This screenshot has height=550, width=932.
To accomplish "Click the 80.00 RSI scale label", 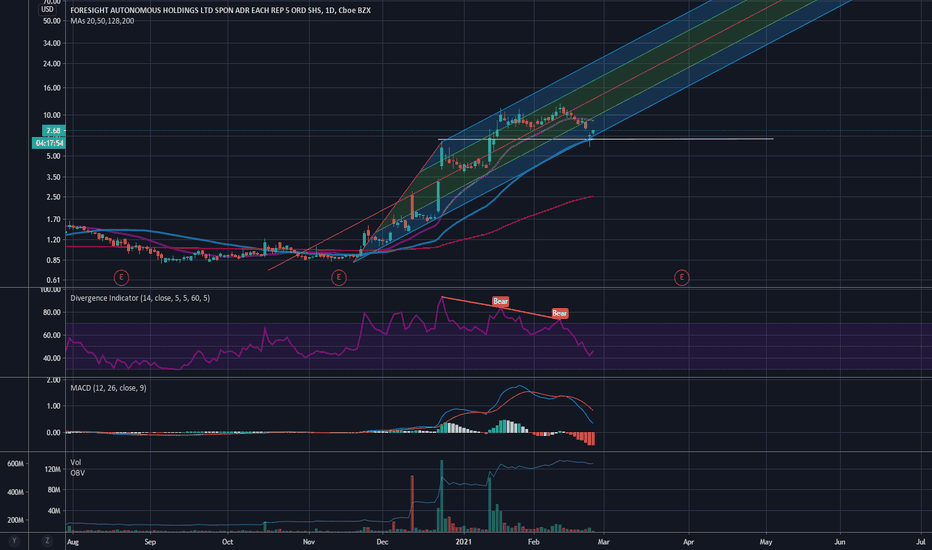I will [x=52, y=312].
